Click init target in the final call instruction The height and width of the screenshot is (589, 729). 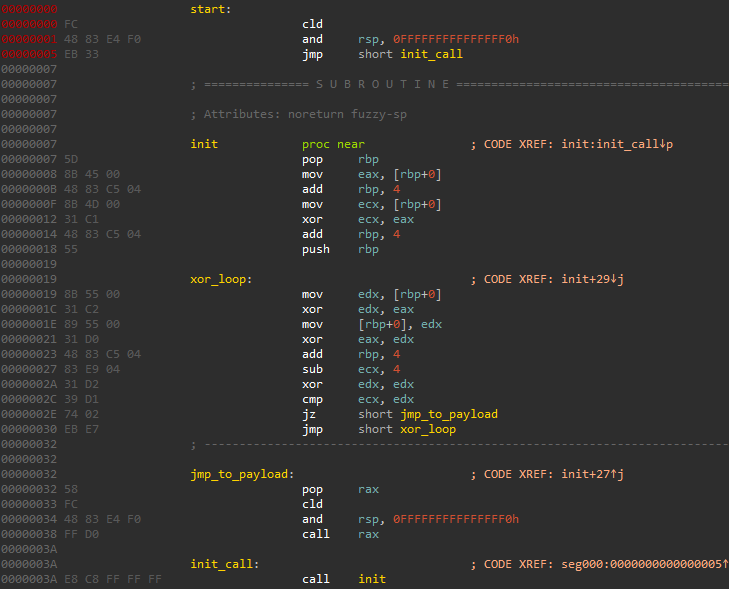point(372,579)
